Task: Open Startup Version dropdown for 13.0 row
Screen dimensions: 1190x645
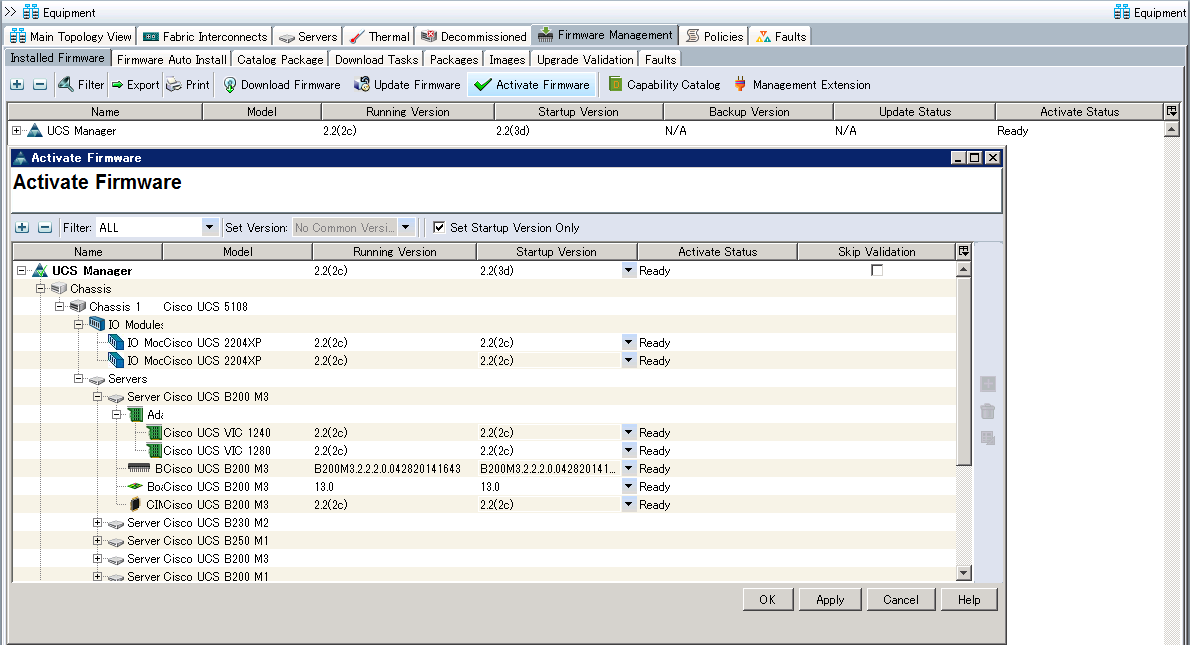Action: [628, 486]
